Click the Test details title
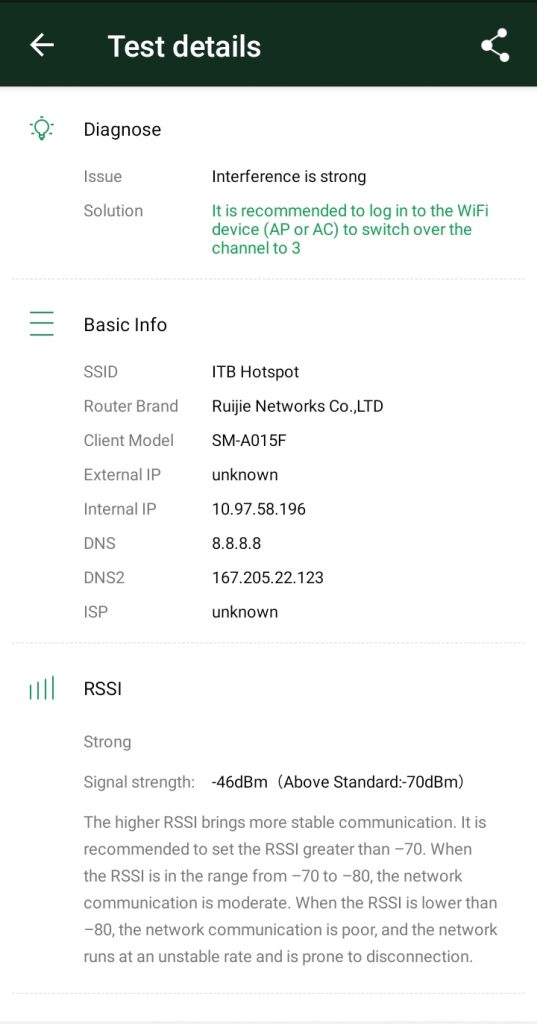Image resolution: width=537 pixels, height=1024 pixels. pyautogui.click(x=184, y=46)
